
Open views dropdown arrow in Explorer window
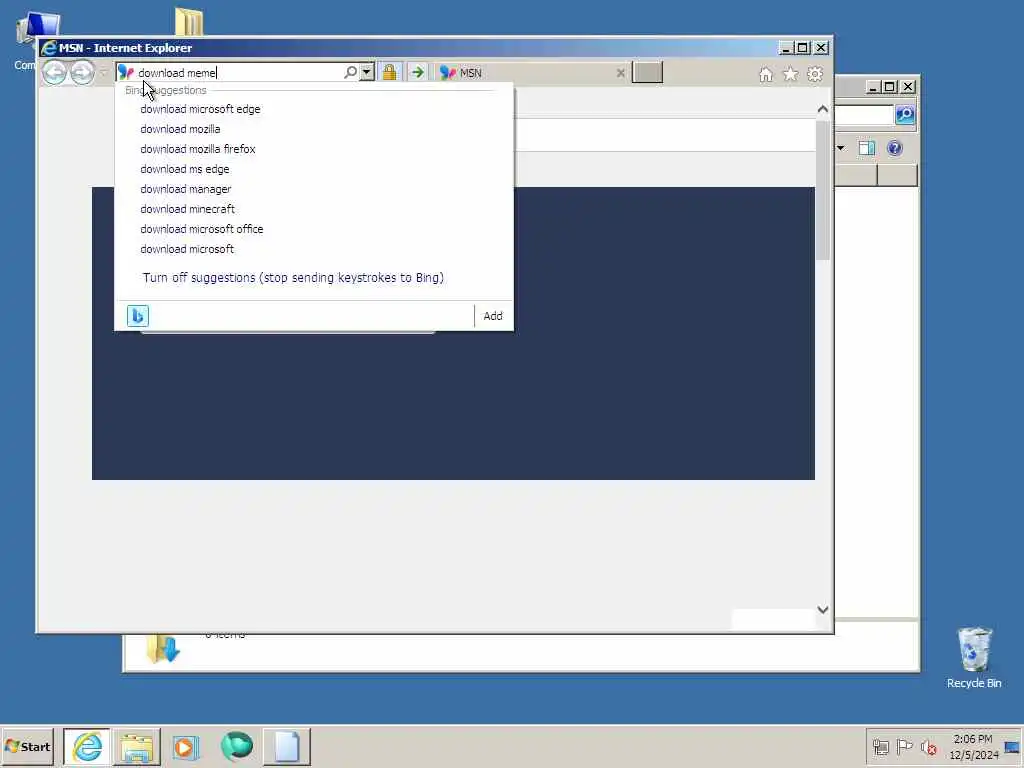tap(841, 148)
